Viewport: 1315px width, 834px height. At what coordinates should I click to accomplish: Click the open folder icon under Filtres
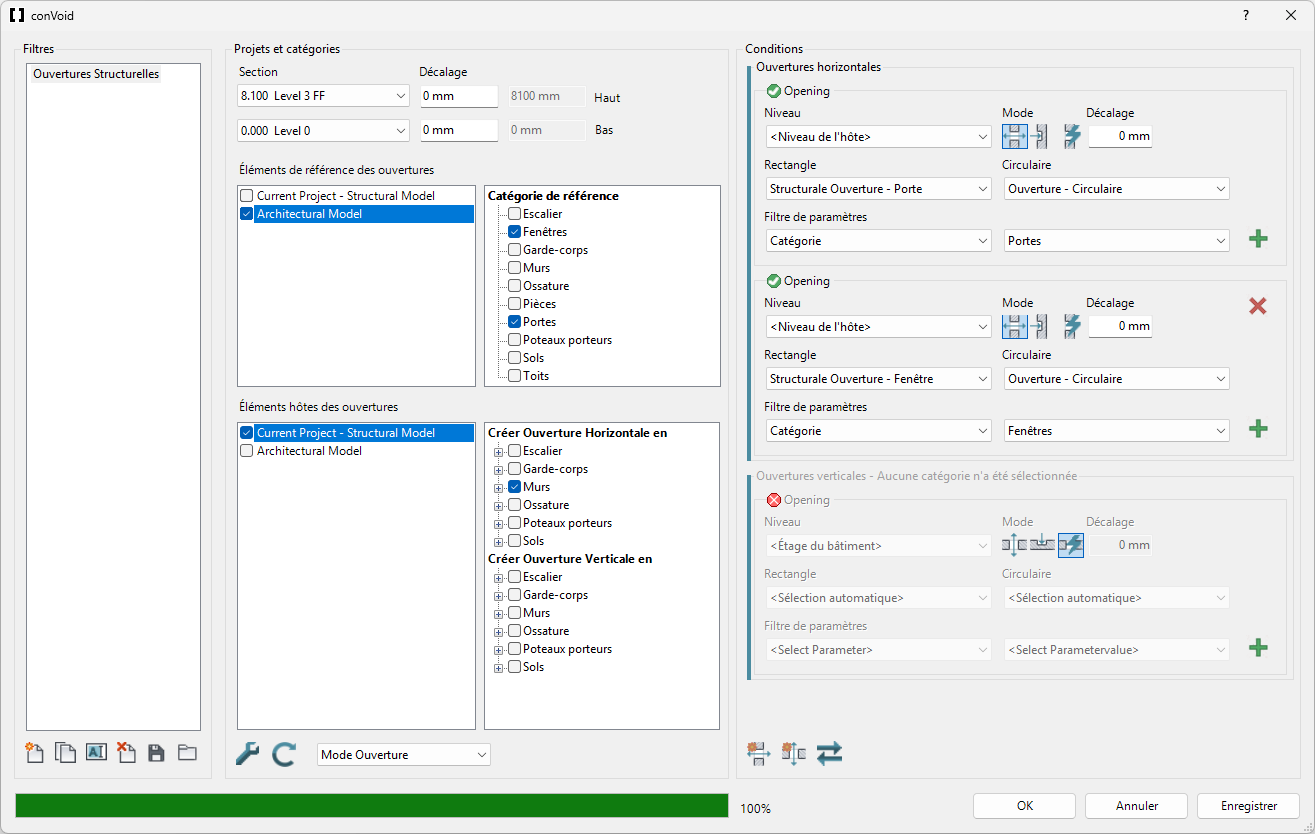click(187, 753)
